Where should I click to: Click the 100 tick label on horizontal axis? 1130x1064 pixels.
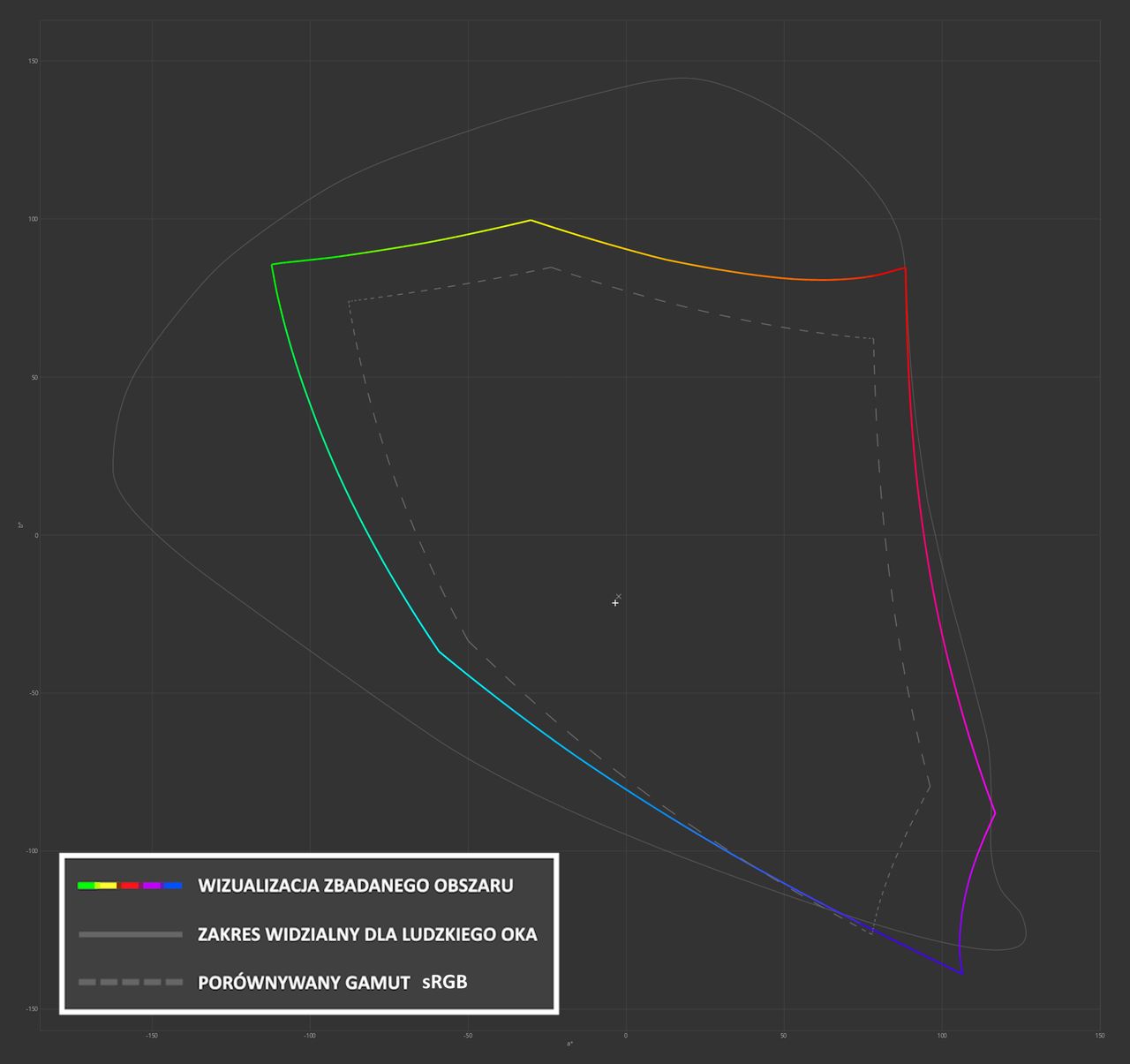click(x=942, y=1036)
